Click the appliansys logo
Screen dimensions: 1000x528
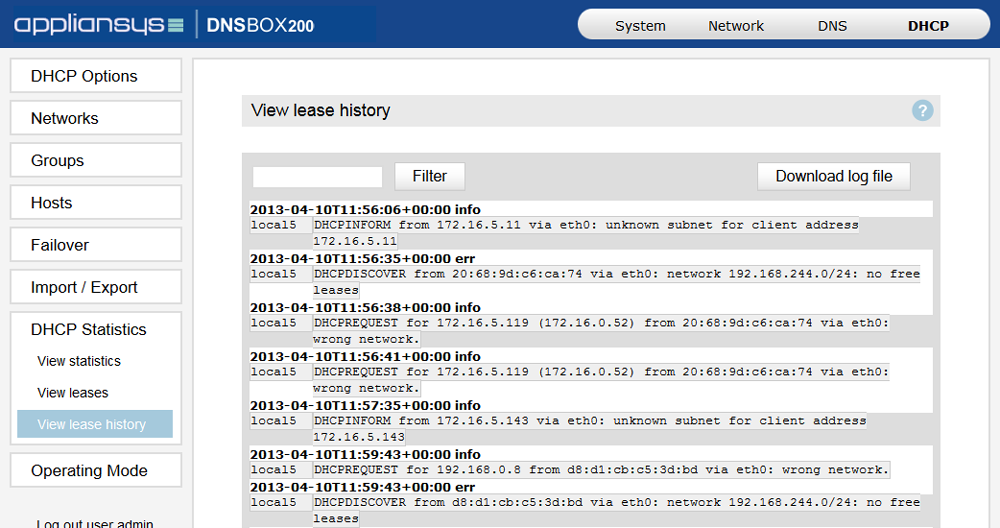point(99,25)
